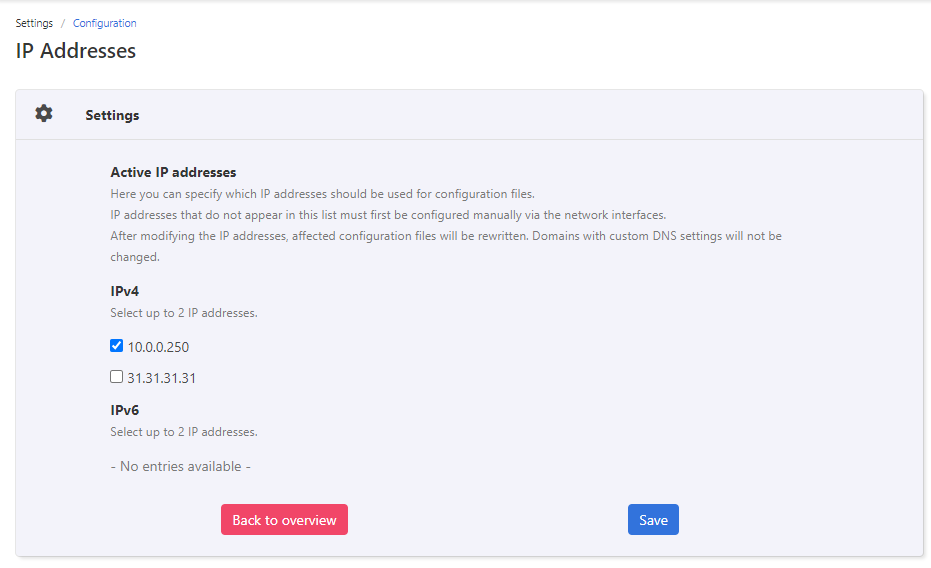
Task: Click the 31.31.31.31 address label text
Action: (x=162, y=379)
